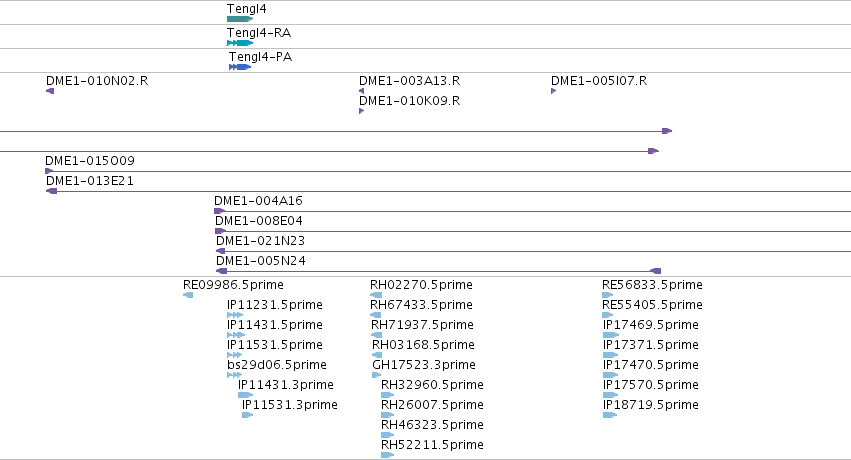This screenshot has width=851, height=460.
Task: Click the RE56833.5prime EST glyph
Action: pos(607,295)
